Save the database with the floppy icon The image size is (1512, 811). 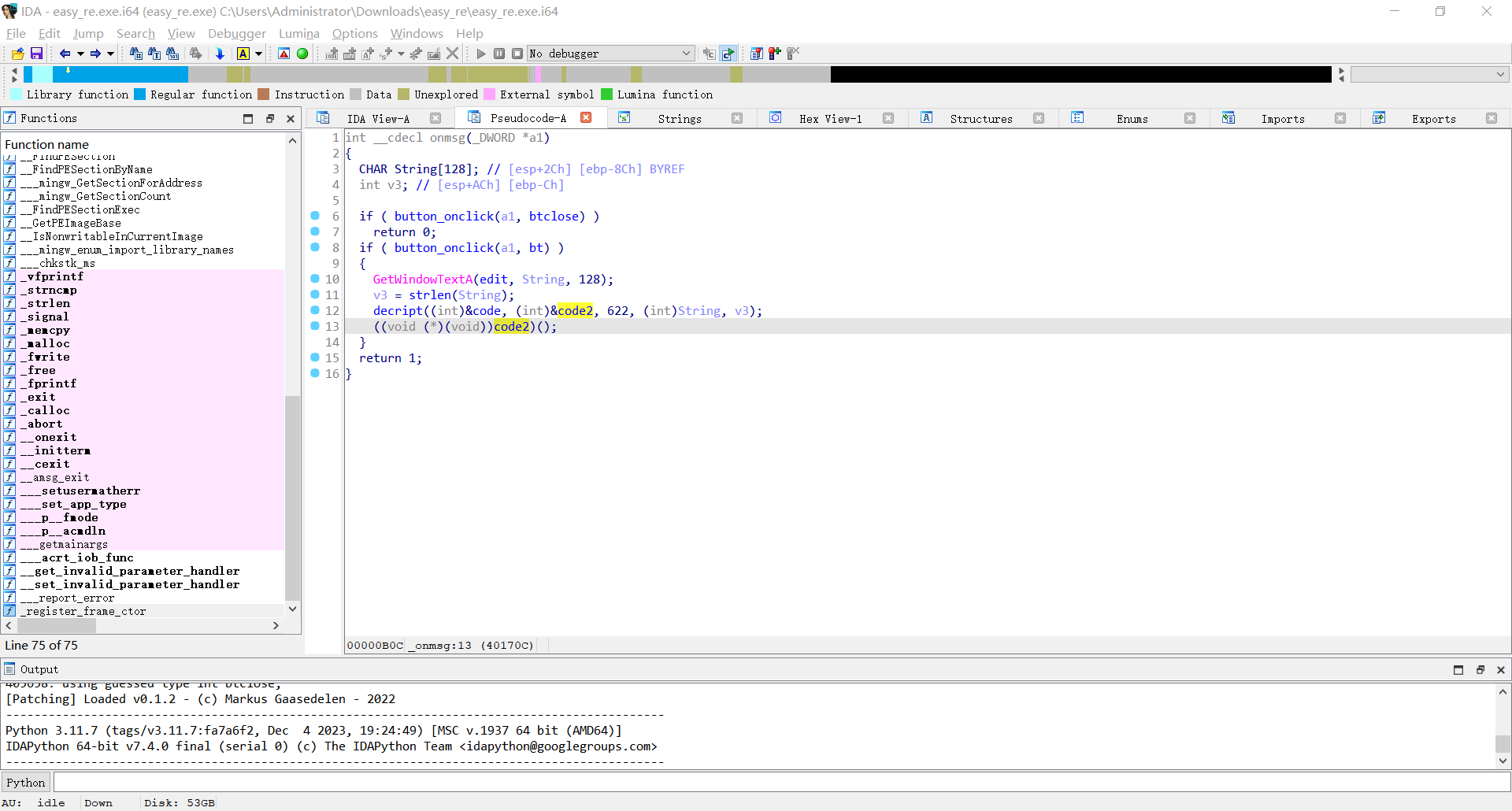[36, 54]
